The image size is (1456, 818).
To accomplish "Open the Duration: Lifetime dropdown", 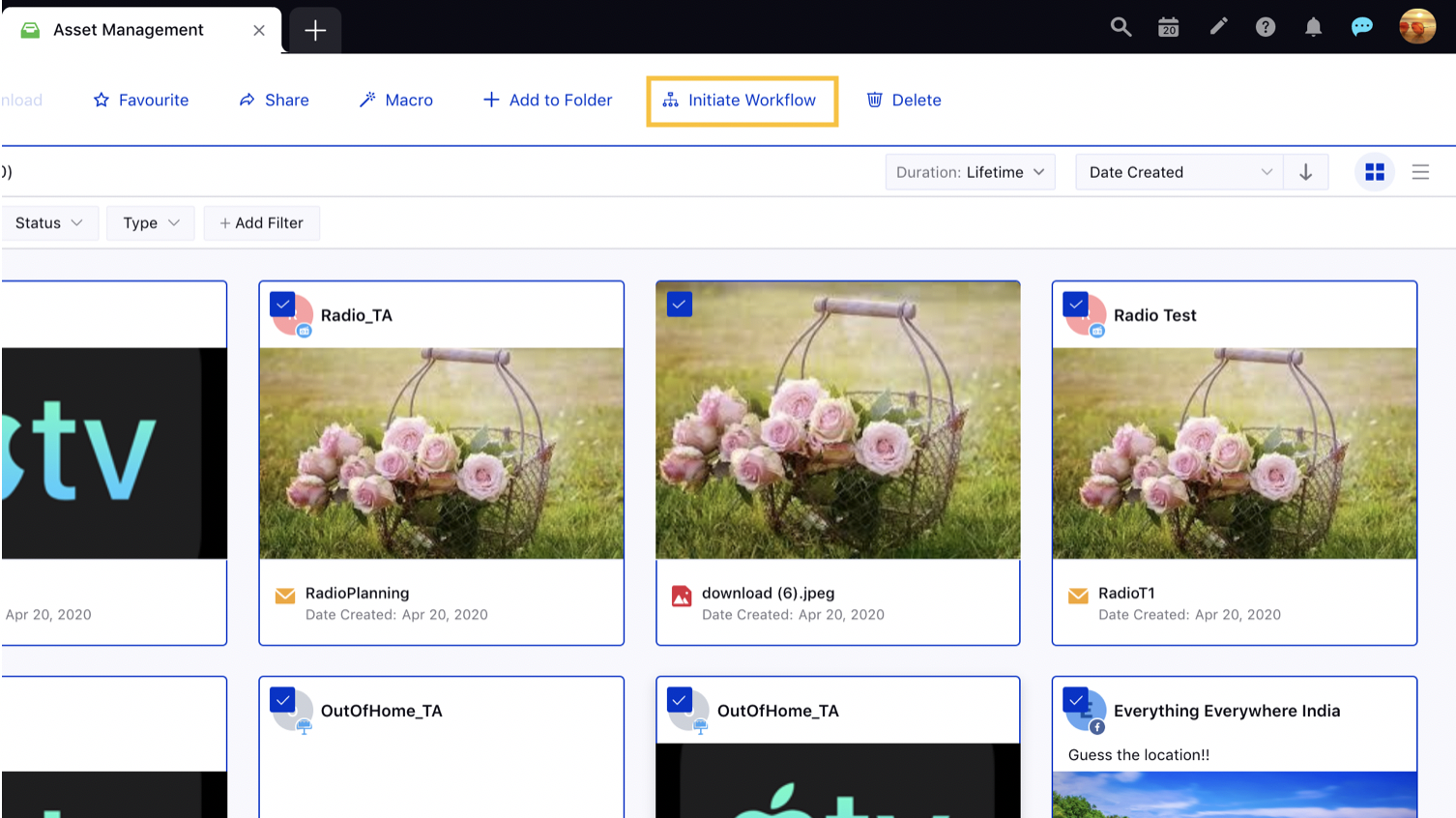I will point(970,172).
